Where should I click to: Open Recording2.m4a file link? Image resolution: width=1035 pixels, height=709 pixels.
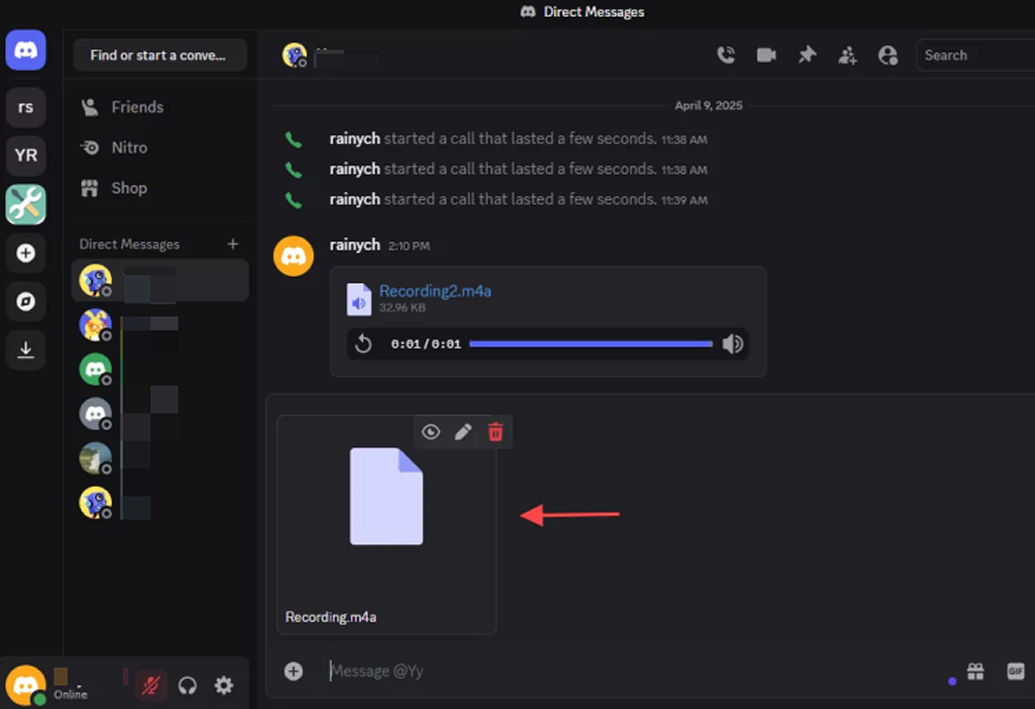[435, 291]
